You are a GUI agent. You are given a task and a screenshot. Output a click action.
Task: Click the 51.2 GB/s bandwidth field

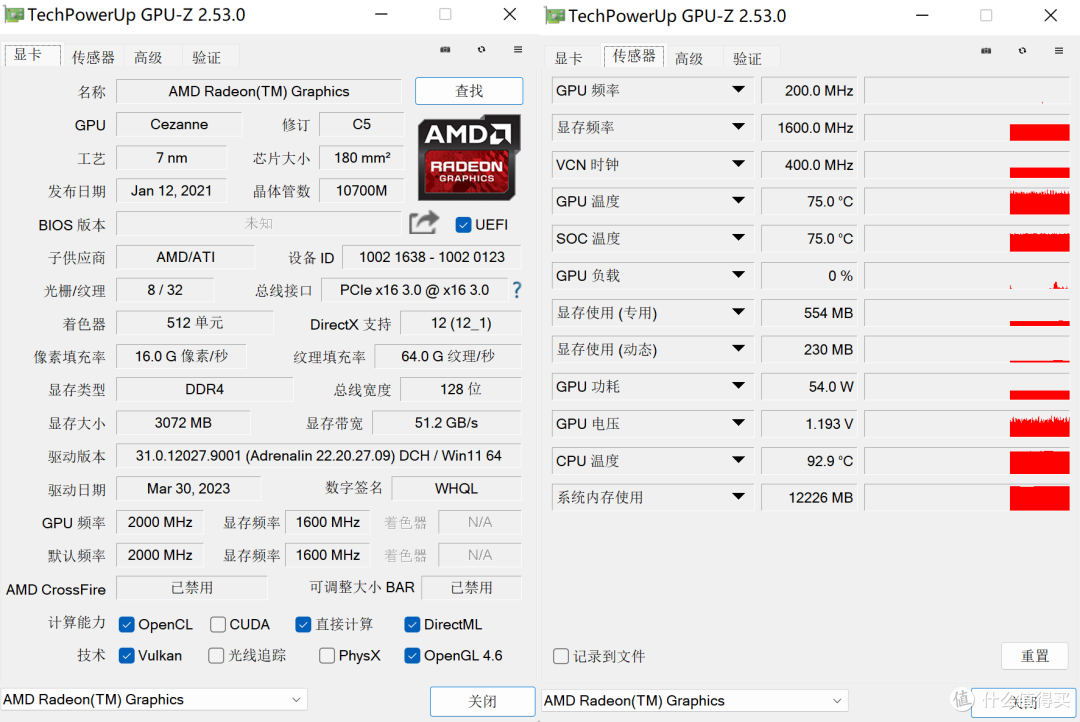coord(446,422)
